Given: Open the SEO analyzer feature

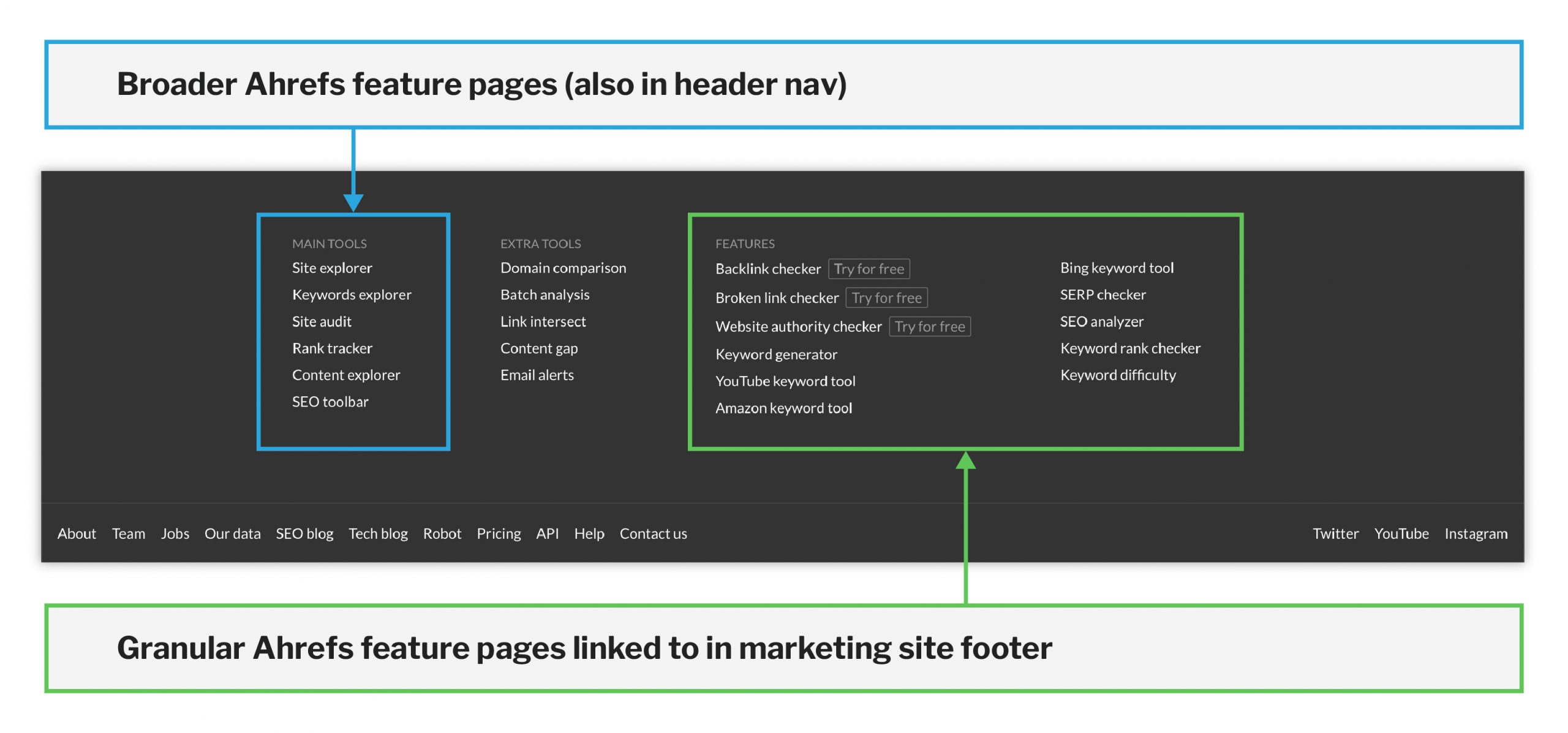Looking at the screenshot, I should [1101, 321].
